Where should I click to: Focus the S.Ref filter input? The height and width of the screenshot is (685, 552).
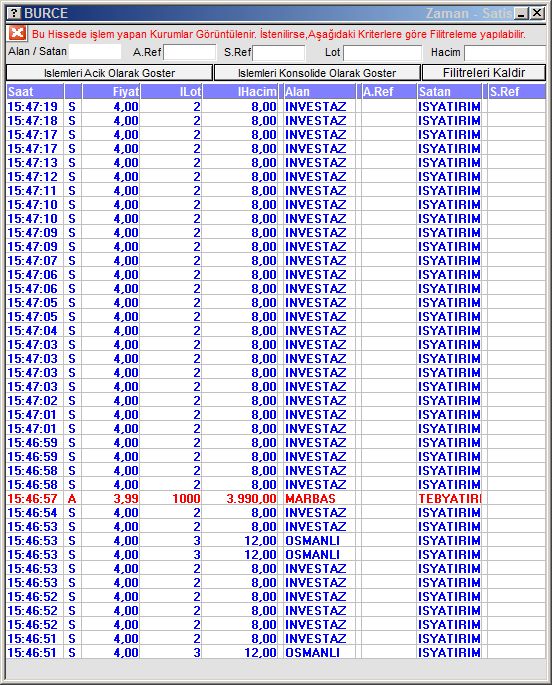[279, 52]
